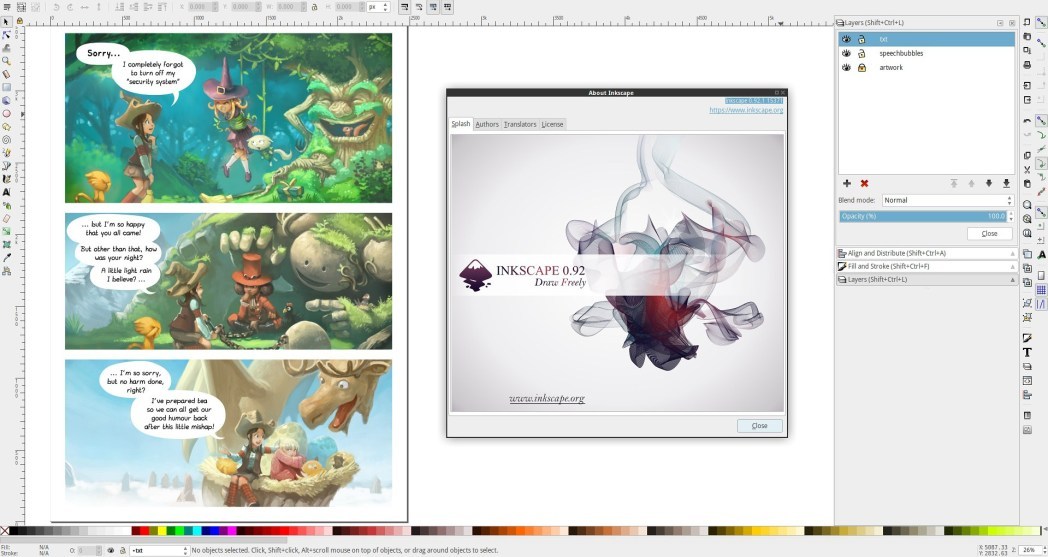Adjust the Opacity (%) slider
This screenshot has width=1048, height=557.
[x=922, y=216]
